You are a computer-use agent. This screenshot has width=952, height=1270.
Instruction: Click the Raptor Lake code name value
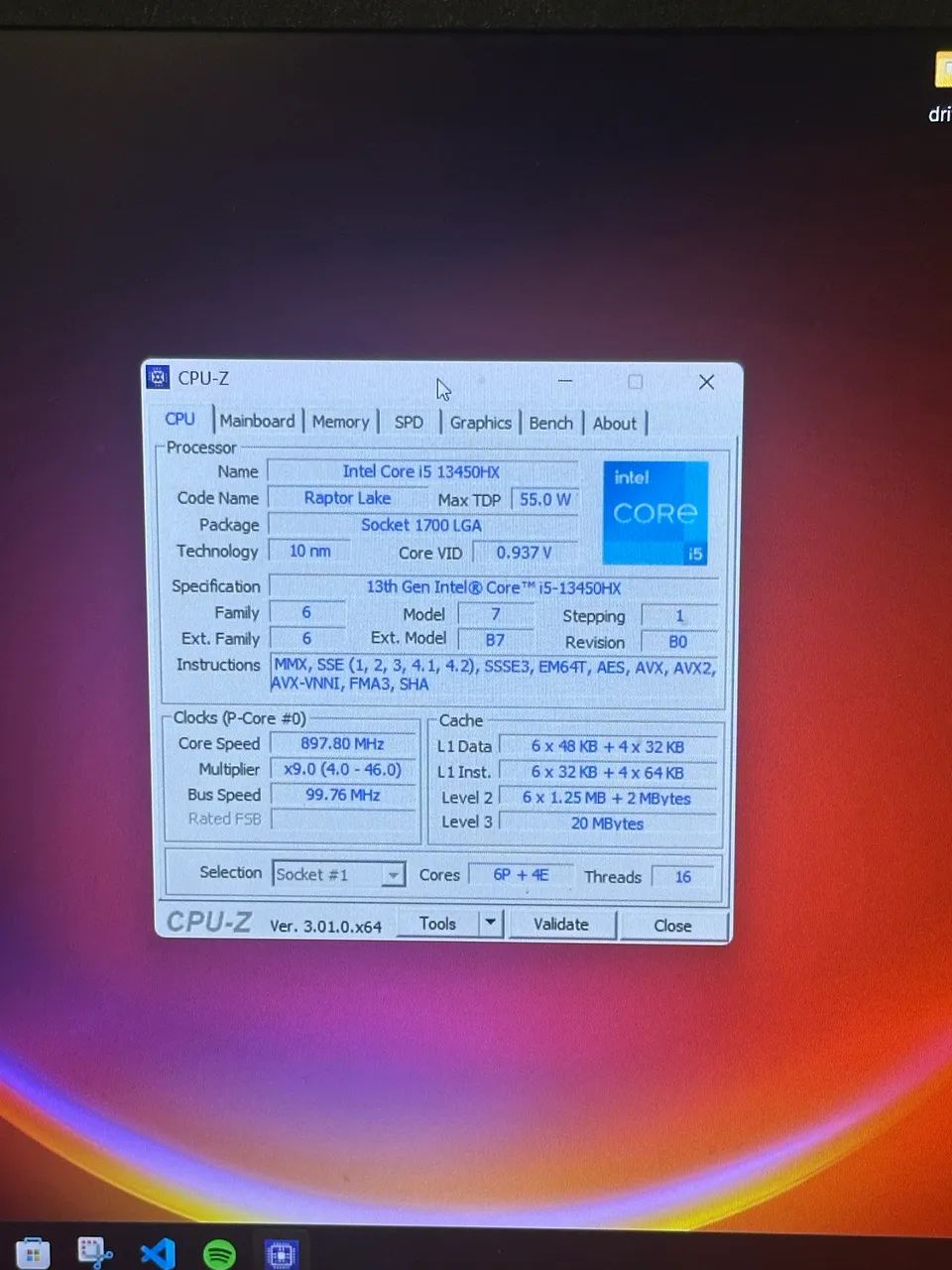tap(347, 498)
